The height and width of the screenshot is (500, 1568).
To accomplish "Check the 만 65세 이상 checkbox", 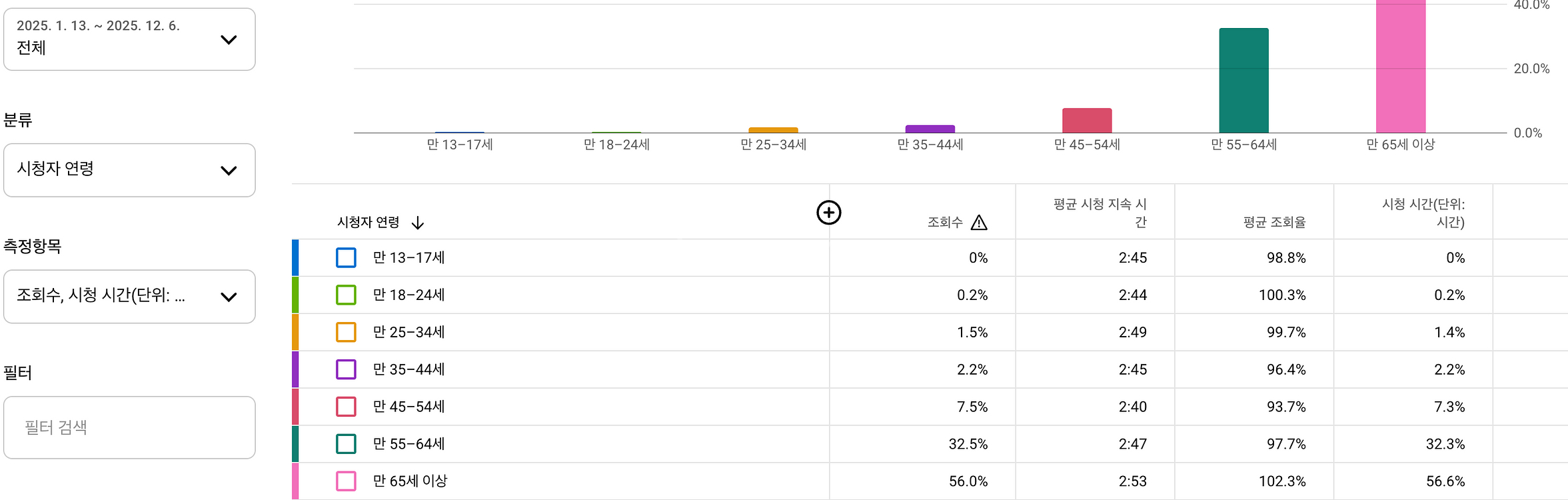I will pyautogui.click(x=346, y=481).
